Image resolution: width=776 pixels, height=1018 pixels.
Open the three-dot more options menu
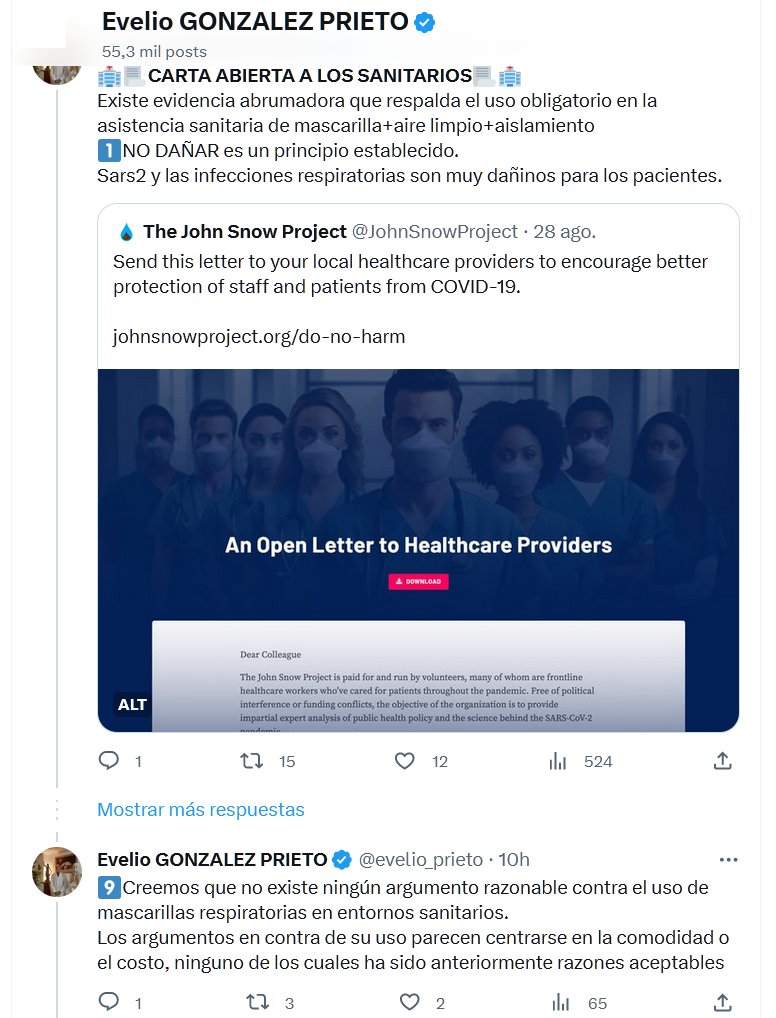coord(729,859)
